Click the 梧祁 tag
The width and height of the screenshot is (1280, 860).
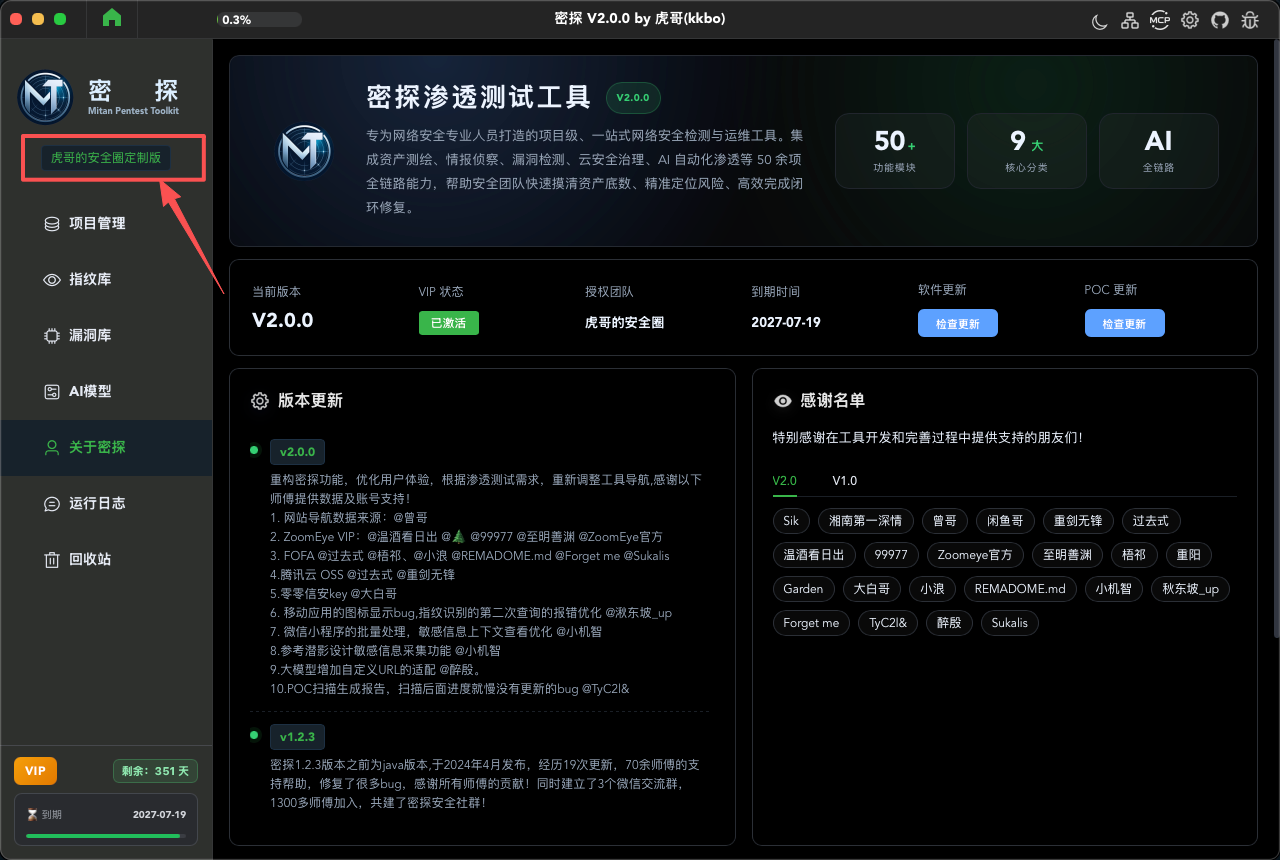(x=1134, y=555)
